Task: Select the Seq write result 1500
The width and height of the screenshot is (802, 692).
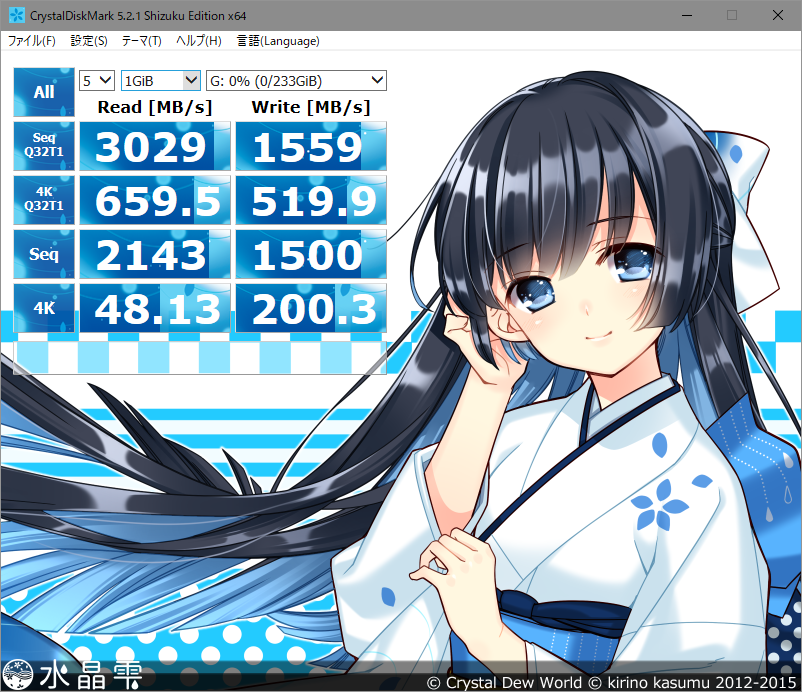Action: pyautogui.click(x=310, y=254)
